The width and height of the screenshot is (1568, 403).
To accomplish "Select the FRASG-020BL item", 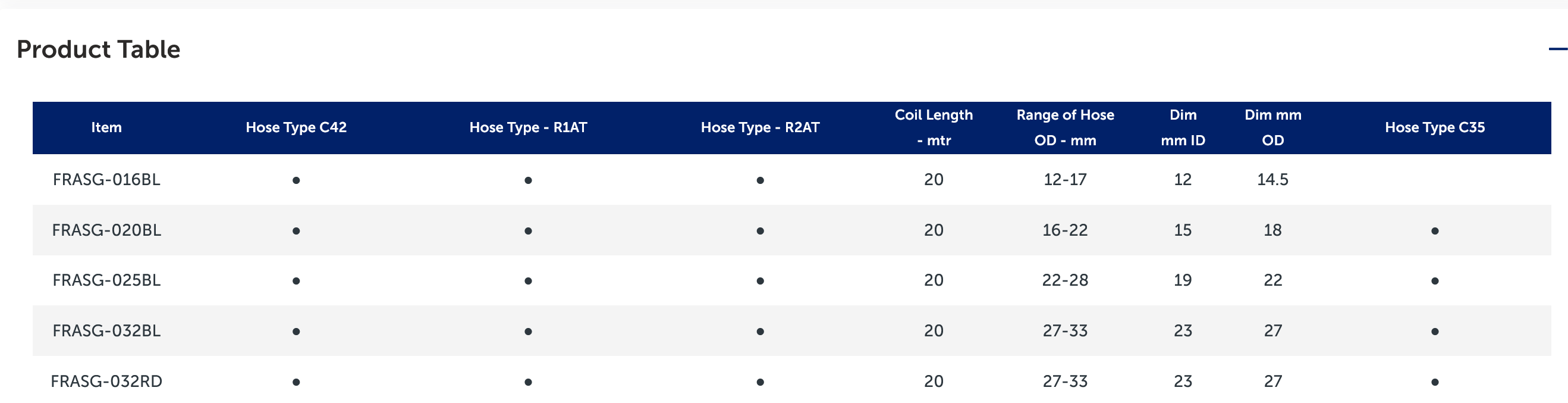I will [x=106, y=230].
